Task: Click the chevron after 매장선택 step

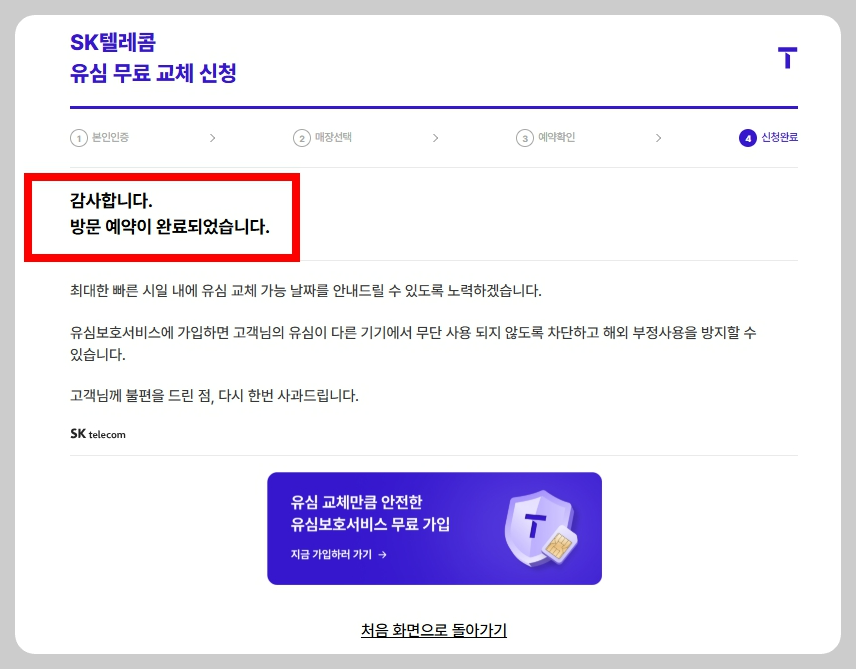Action: coord(435,138)
